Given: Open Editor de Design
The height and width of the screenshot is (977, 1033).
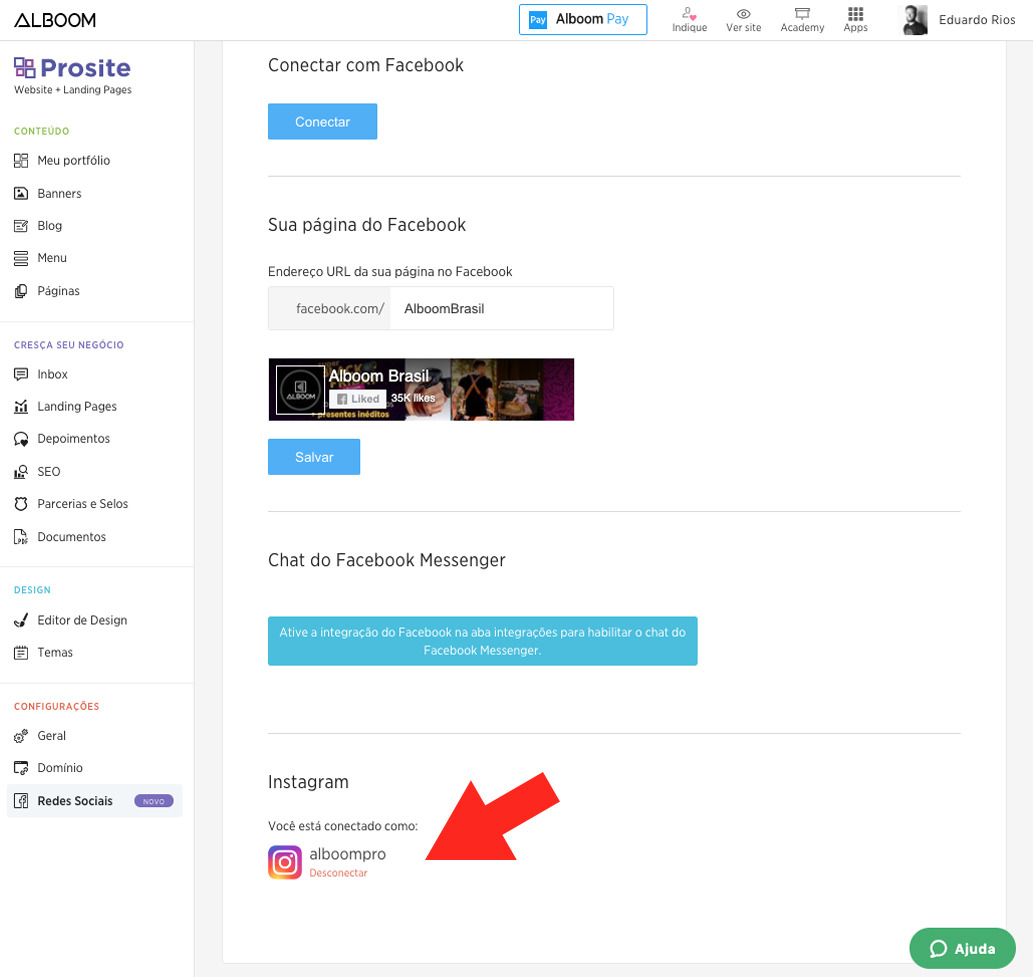Looking at the screenshot, I should coord(82,620).
